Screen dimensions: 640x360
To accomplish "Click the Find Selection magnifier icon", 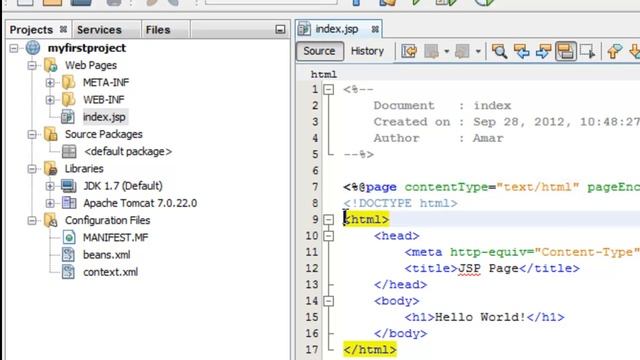I will pos(499,51).
